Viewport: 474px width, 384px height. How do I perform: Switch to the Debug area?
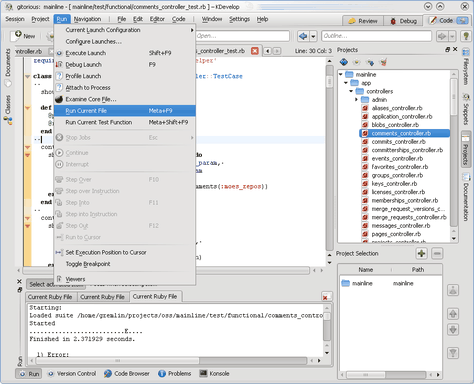pos(403,21)
